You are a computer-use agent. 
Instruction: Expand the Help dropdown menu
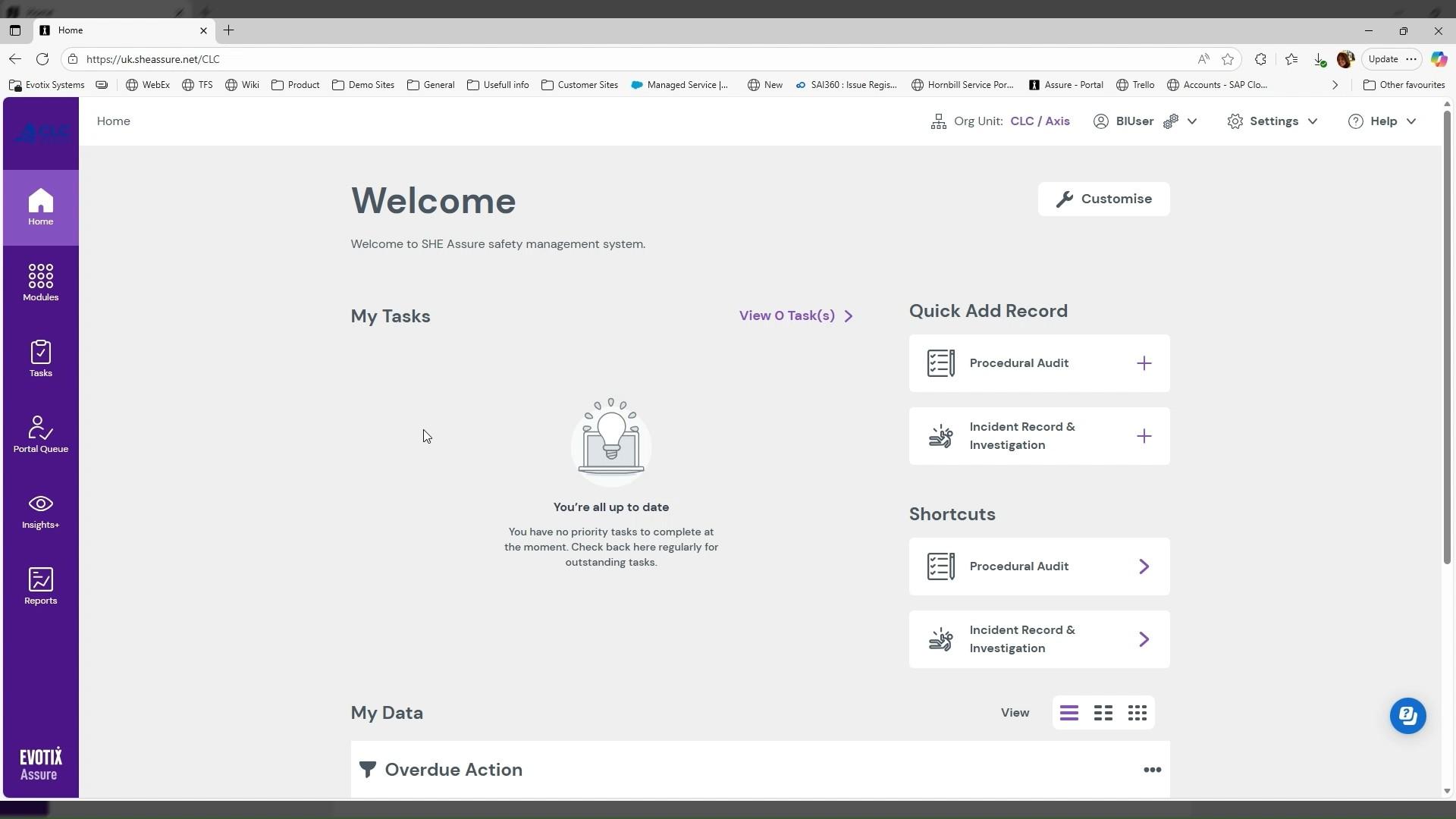[1382, 121]
